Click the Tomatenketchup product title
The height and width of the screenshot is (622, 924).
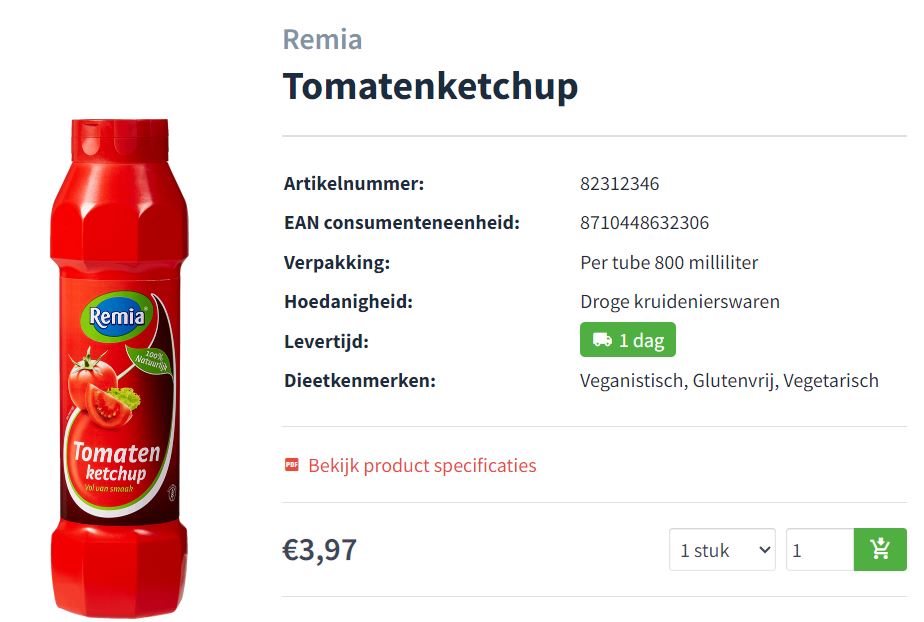click(x=430, y=87)
